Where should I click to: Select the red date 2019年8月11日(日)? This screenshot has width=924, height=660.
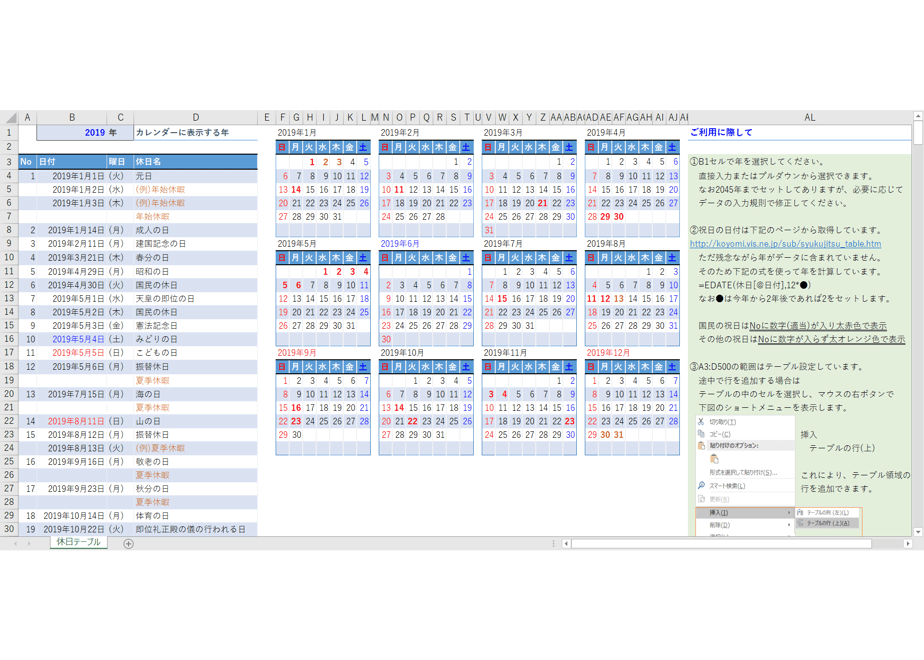tap(72, 421)
